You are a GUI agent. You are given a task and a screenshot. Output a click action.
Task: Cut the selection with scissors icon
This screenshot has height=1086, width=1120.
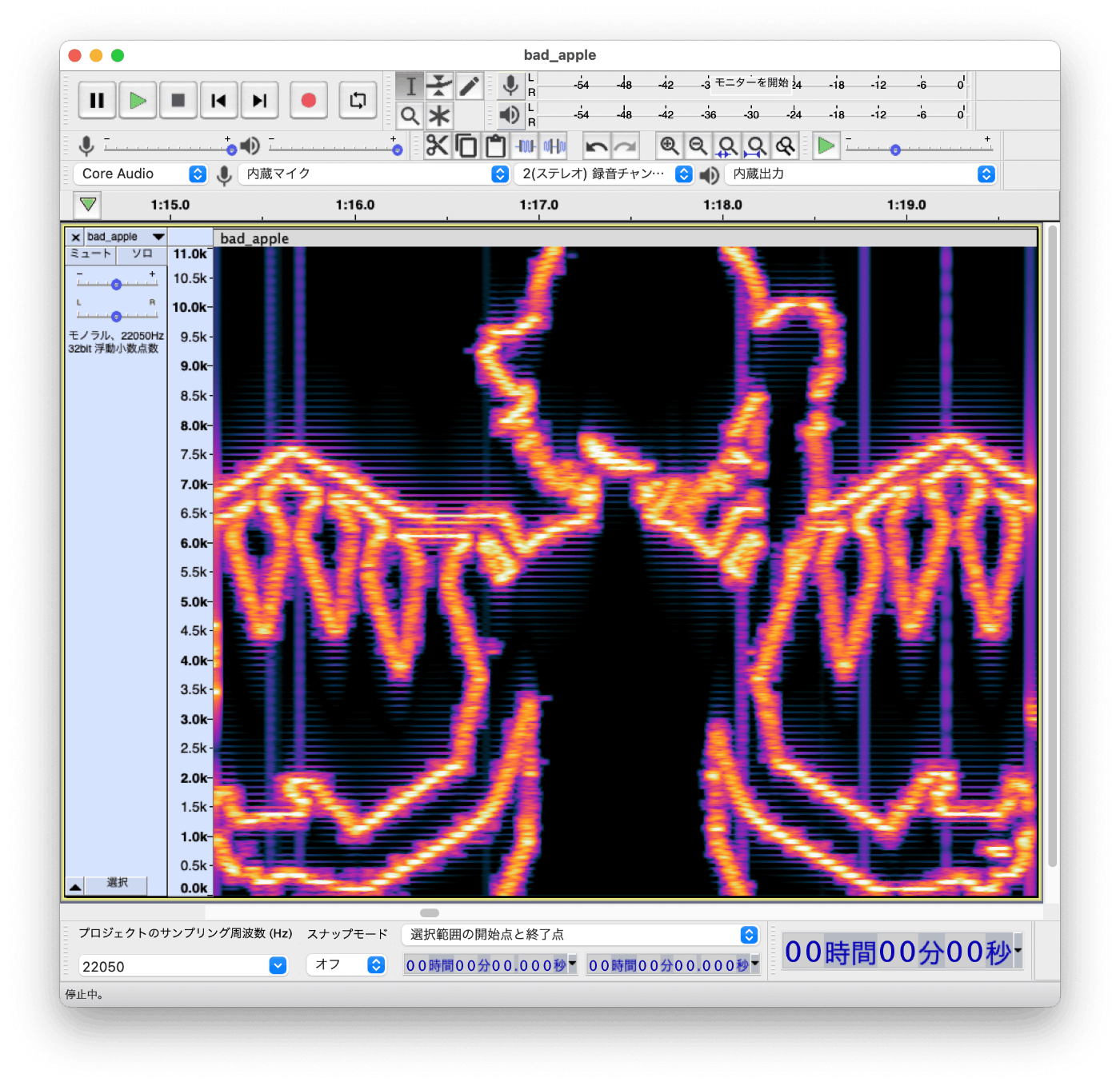click(x=437, y=146)
